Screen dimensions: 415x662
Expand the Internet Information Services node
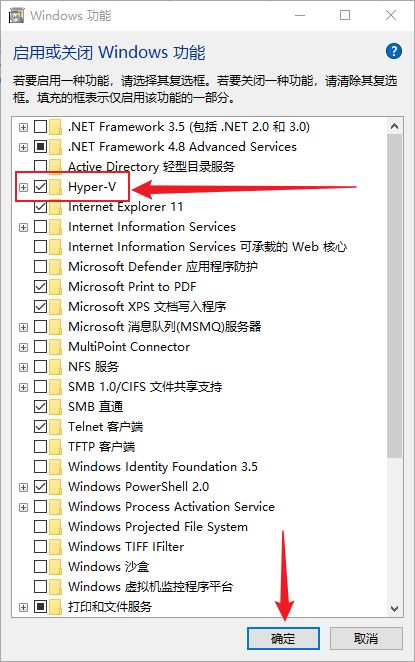(x=24, y=227)
